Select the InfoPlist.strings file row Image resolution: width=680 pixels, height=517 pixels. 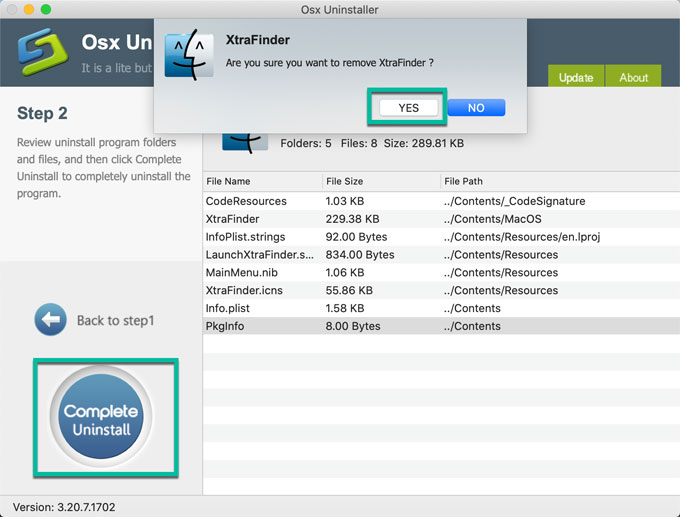(245, 237)
